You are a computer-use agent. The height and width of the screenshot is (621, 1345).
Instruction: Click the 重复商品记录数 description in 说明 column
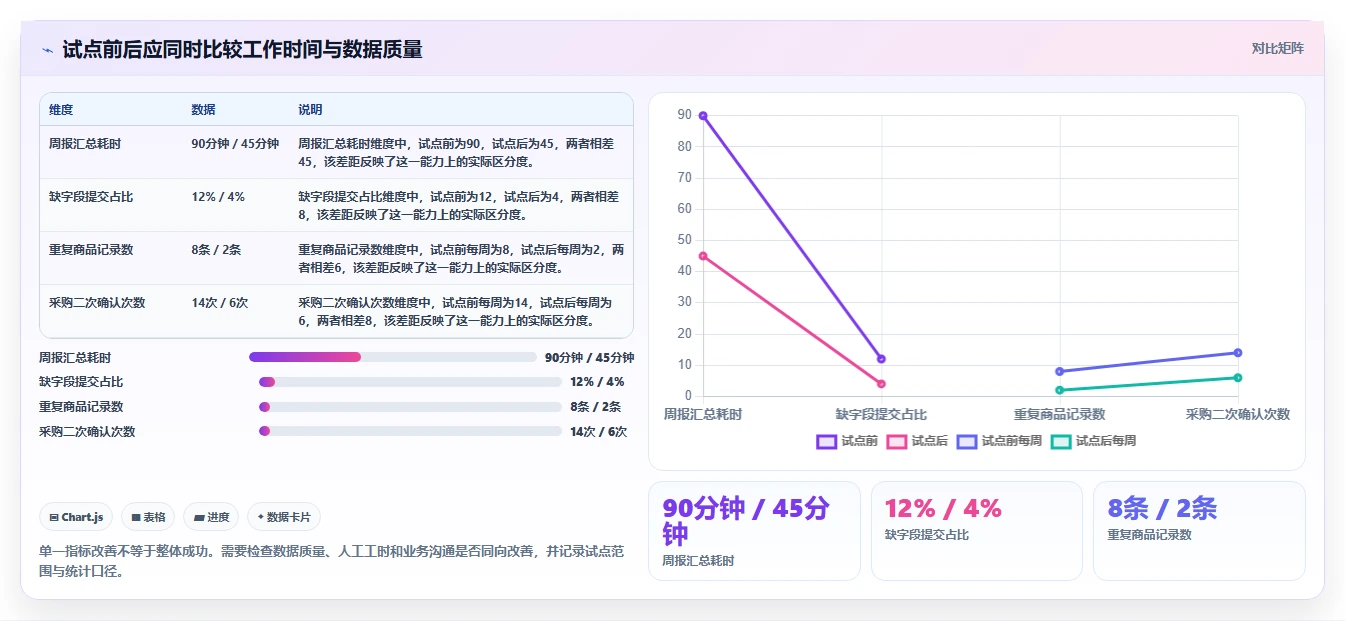pos(461,259)
